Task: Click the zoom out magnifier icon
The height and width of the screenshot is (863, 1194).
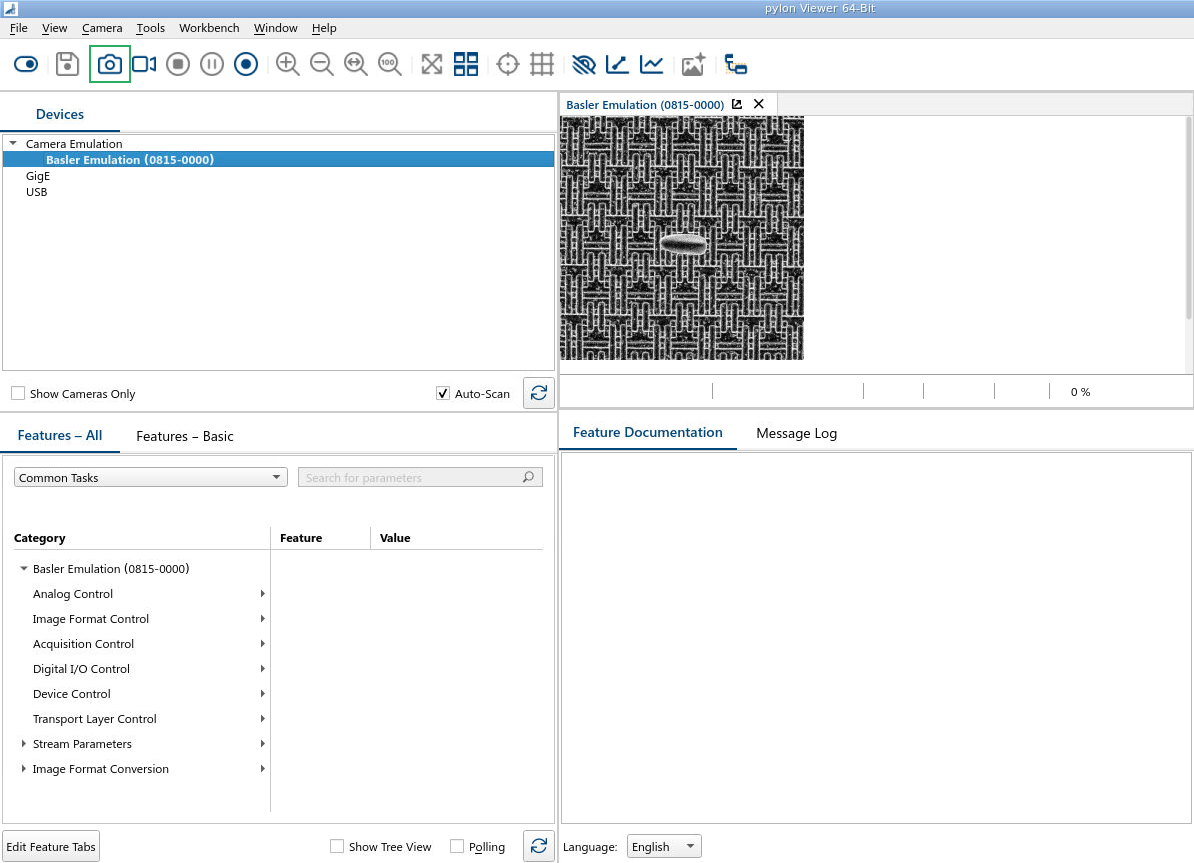Action: tap(321, 64)
